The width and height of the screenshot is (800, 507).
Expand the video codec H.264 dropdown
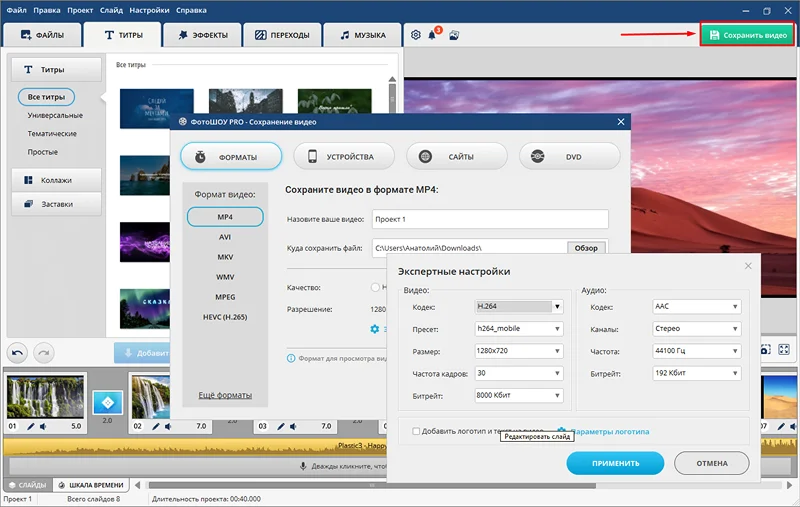pos(518,306)
